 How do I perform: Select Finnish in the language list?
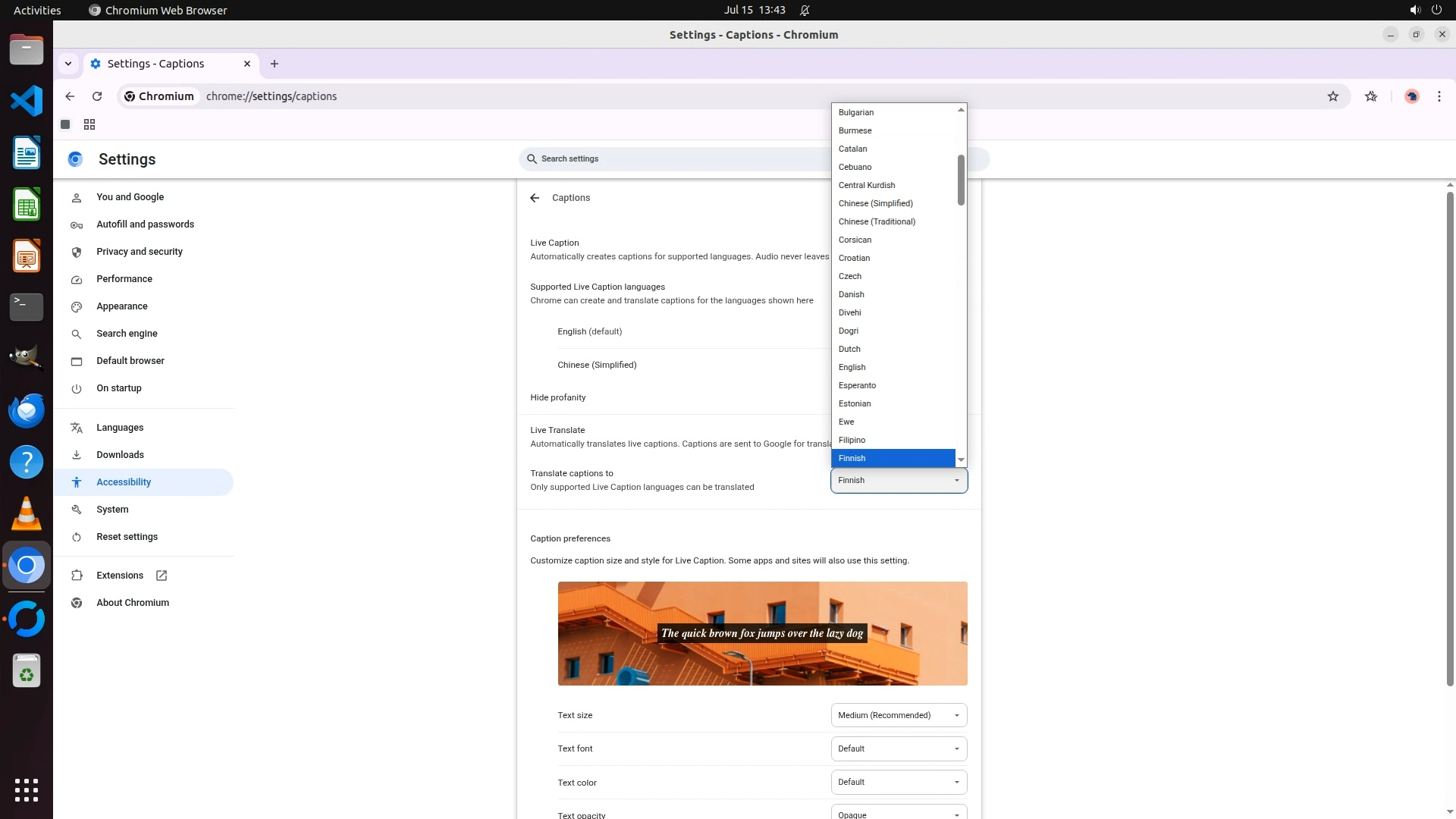(893, 458)
